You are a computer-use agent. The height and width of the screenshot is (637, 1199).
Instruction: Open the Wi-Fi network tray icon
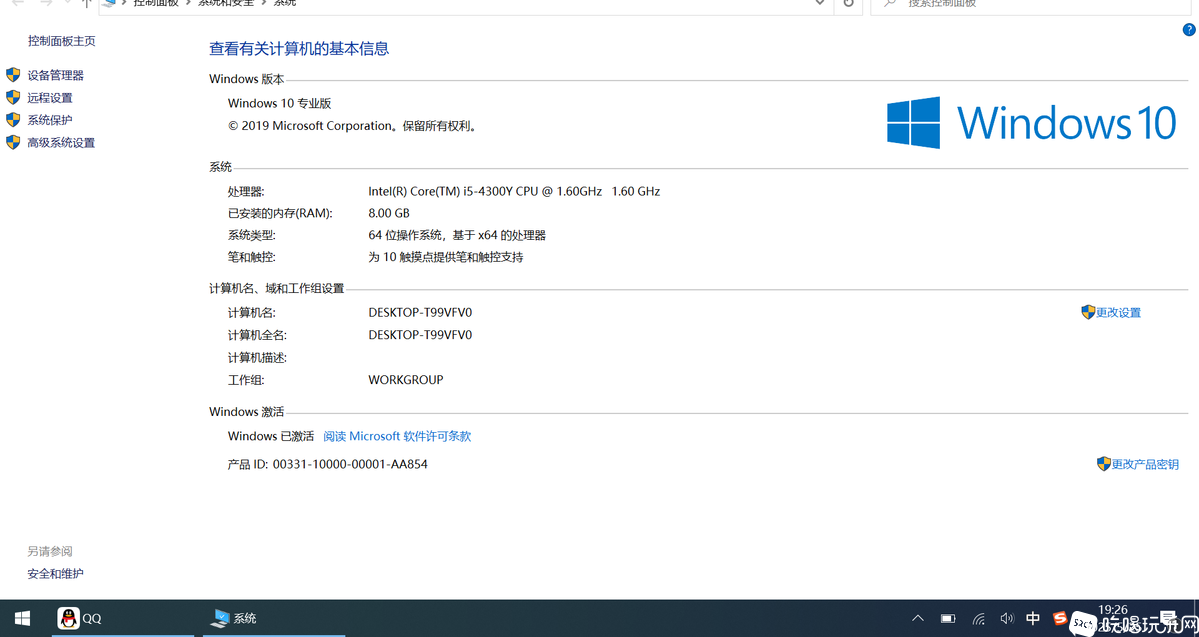click(978, 618)
